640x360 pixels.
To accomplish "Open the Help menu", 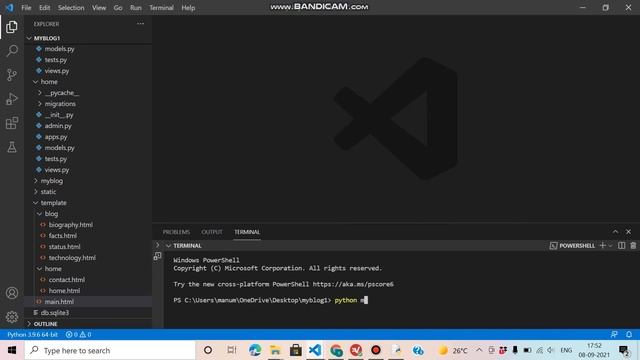I will [x=188, y=8].
